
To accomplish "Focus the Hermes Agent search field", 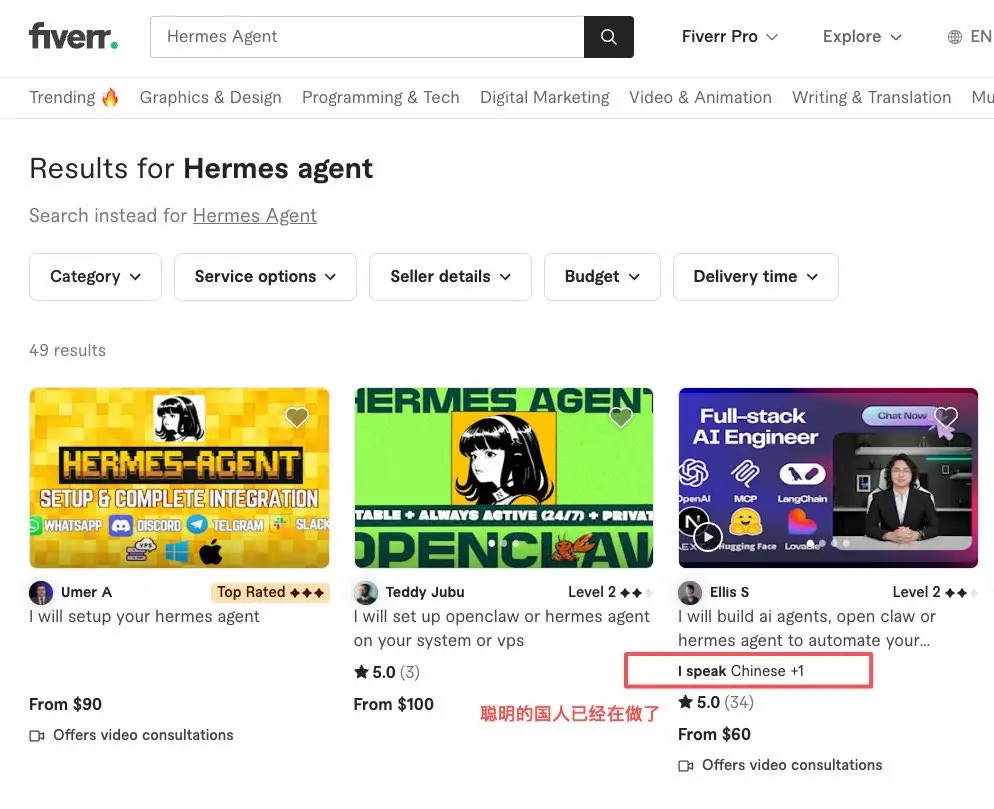I will tap(367, 37).
